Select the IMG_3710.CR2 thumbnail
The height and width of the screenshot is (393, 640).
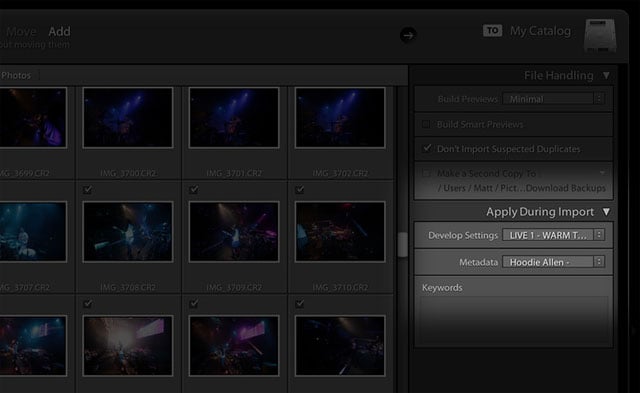pyautogui.click(x=340, y=231)
